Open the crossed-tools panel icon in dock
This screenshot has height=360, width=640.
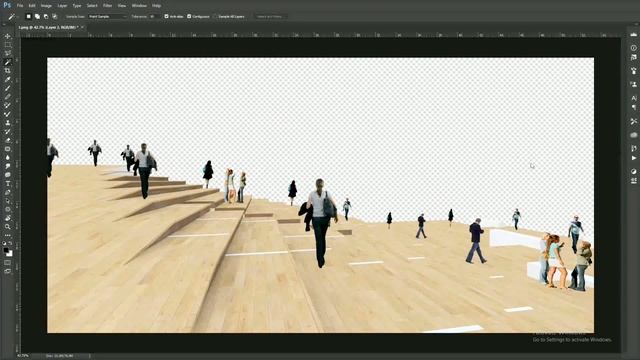(x=633, y=121)
